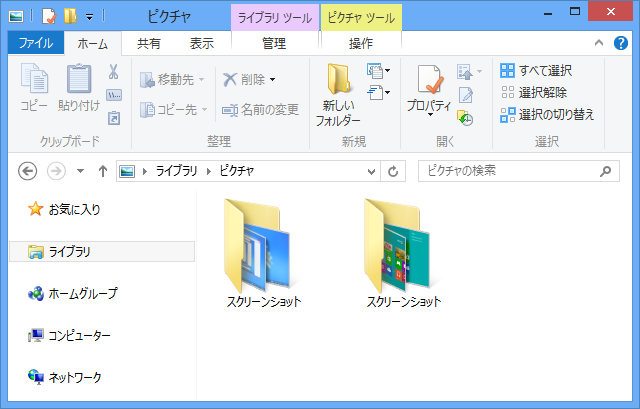Click the Pictures window icon in title bar
This screenshot has width=640, height=409.
(x=16, y=16)
